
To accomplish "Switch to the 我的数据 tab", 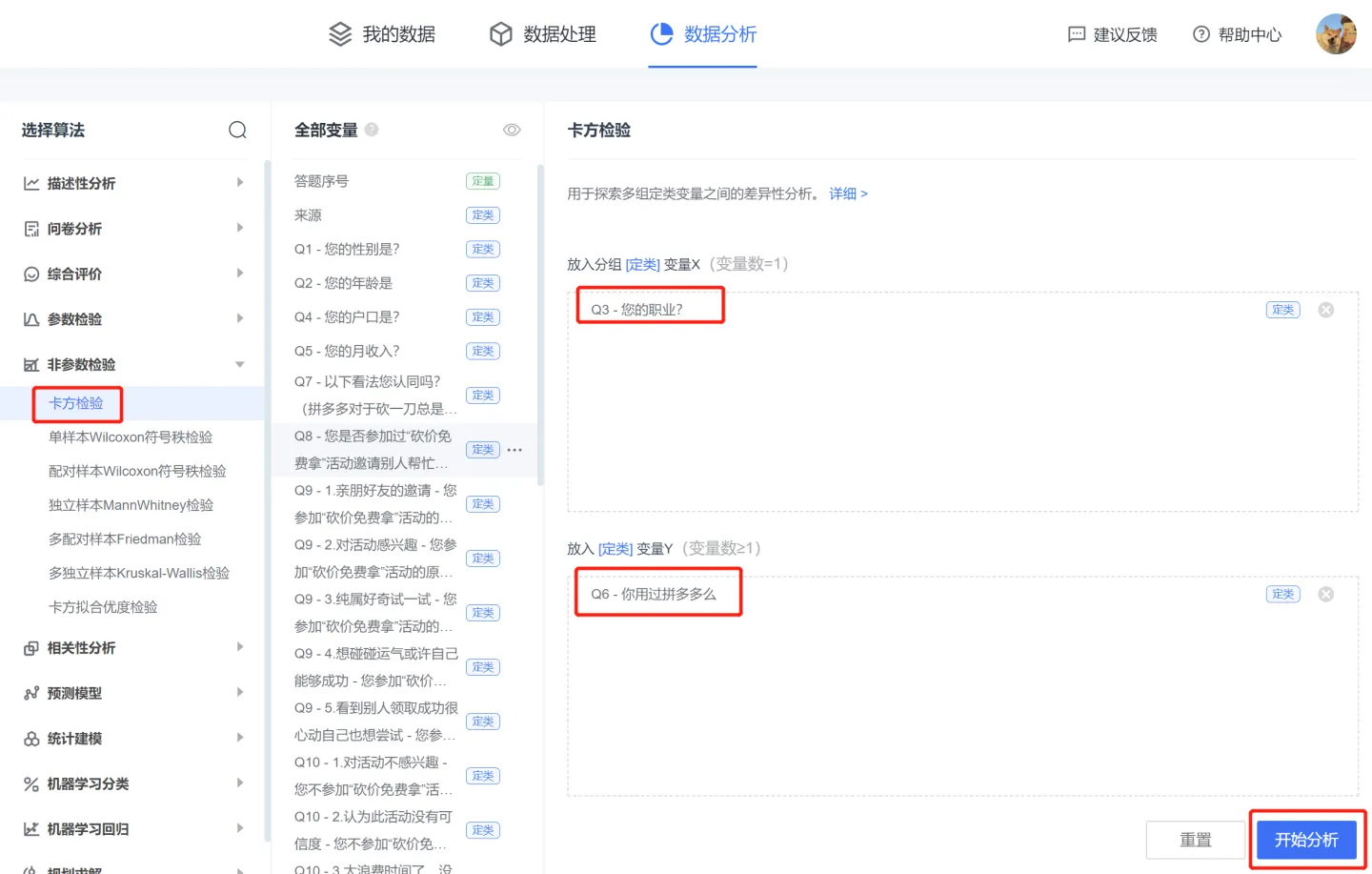I will (382, 34).
